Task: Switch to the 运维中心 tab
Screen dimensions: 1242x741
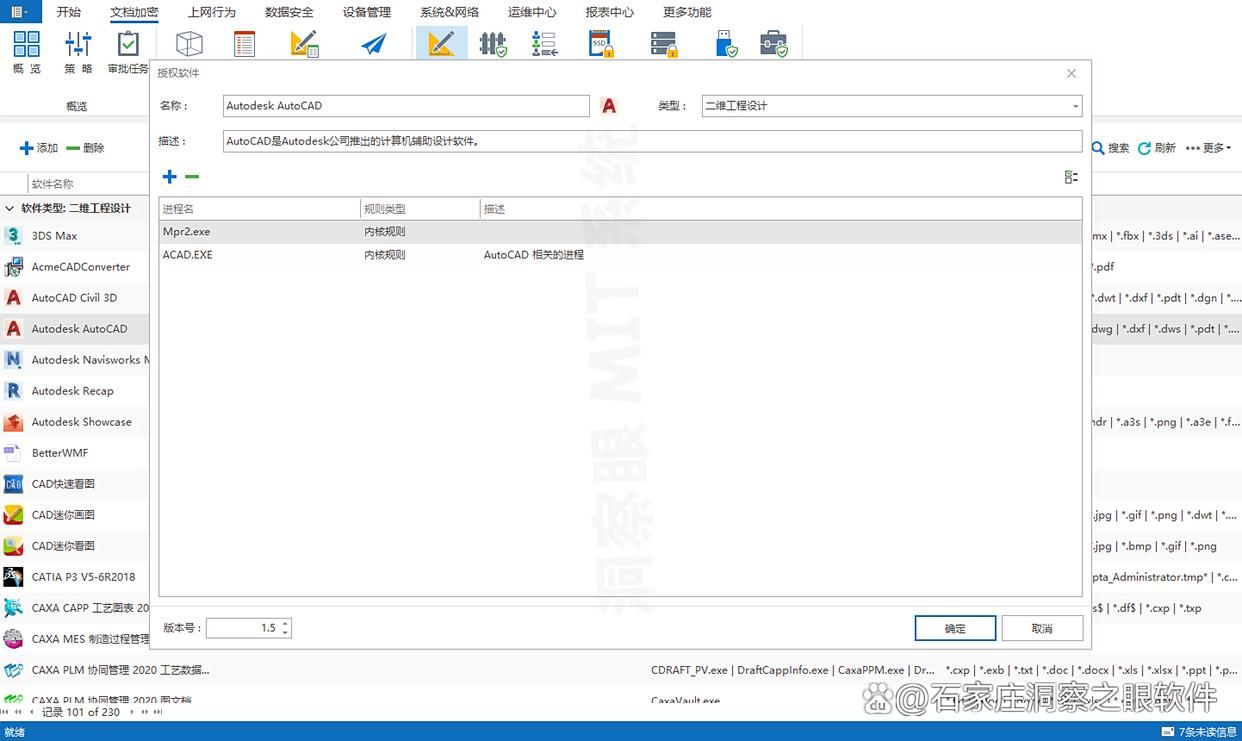Action: pyautogui.click(x=532, y=12)
